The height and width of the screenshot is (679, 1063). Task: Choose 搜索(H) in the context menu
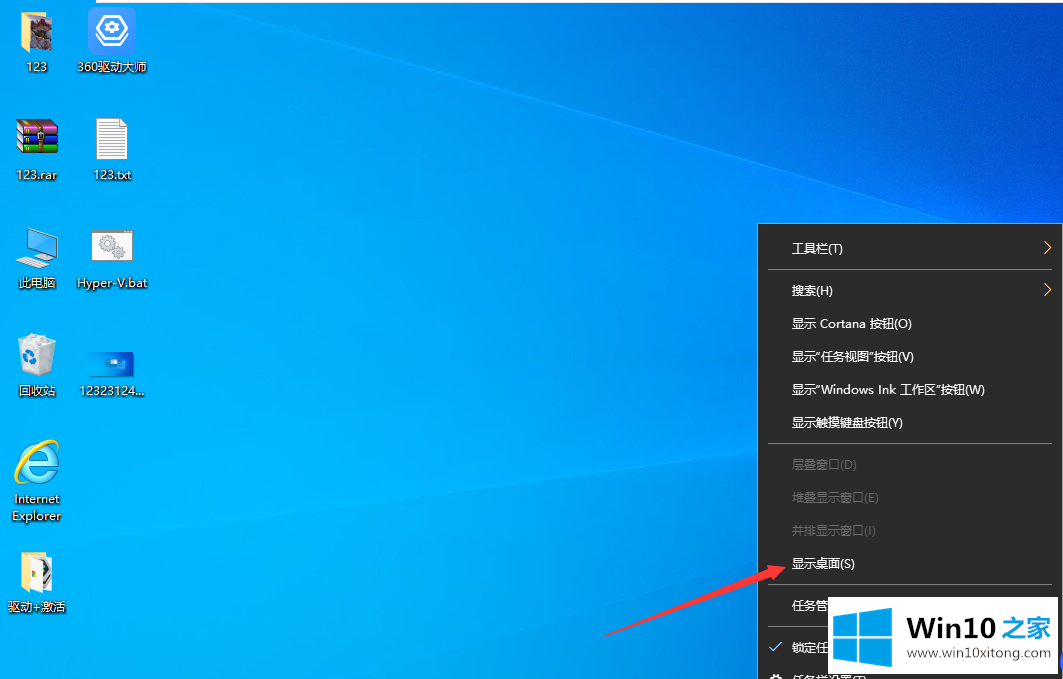(910, 291)
